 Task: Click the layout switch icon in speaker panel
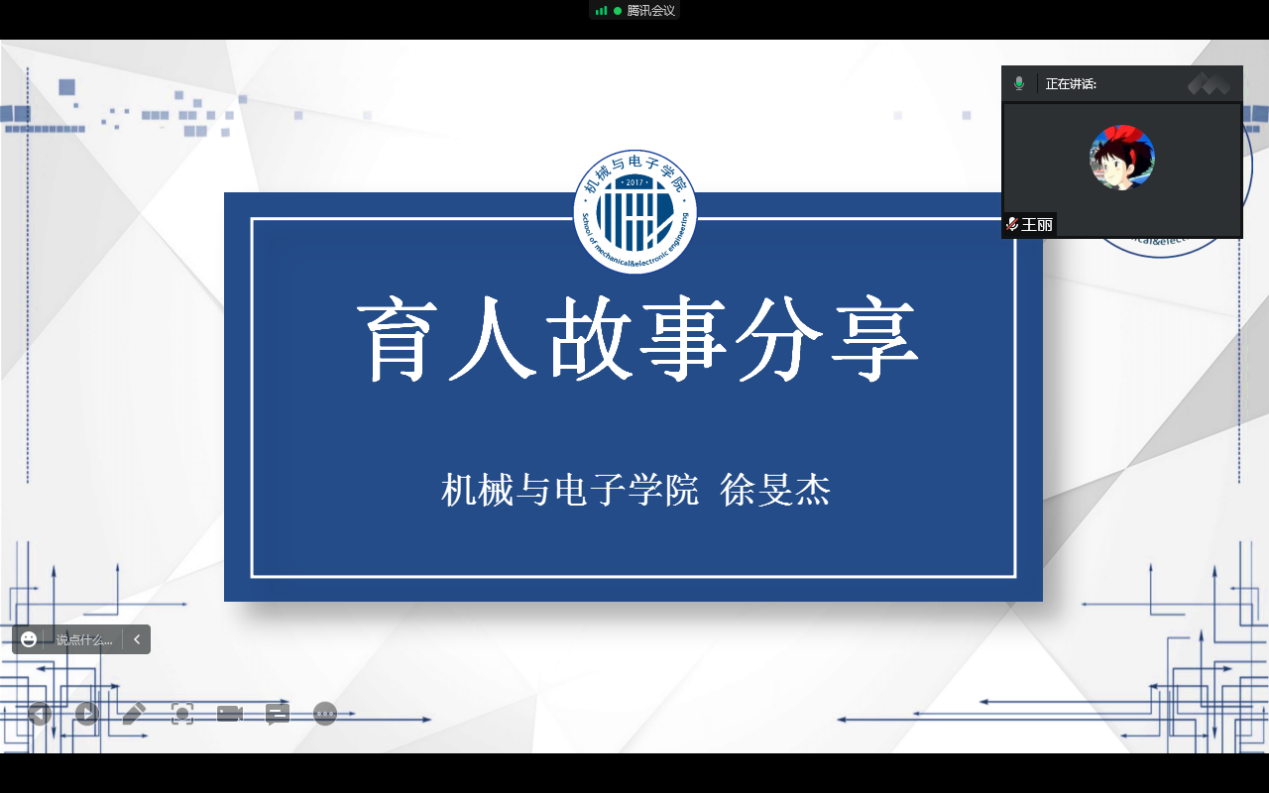(x=1208, y=84)
